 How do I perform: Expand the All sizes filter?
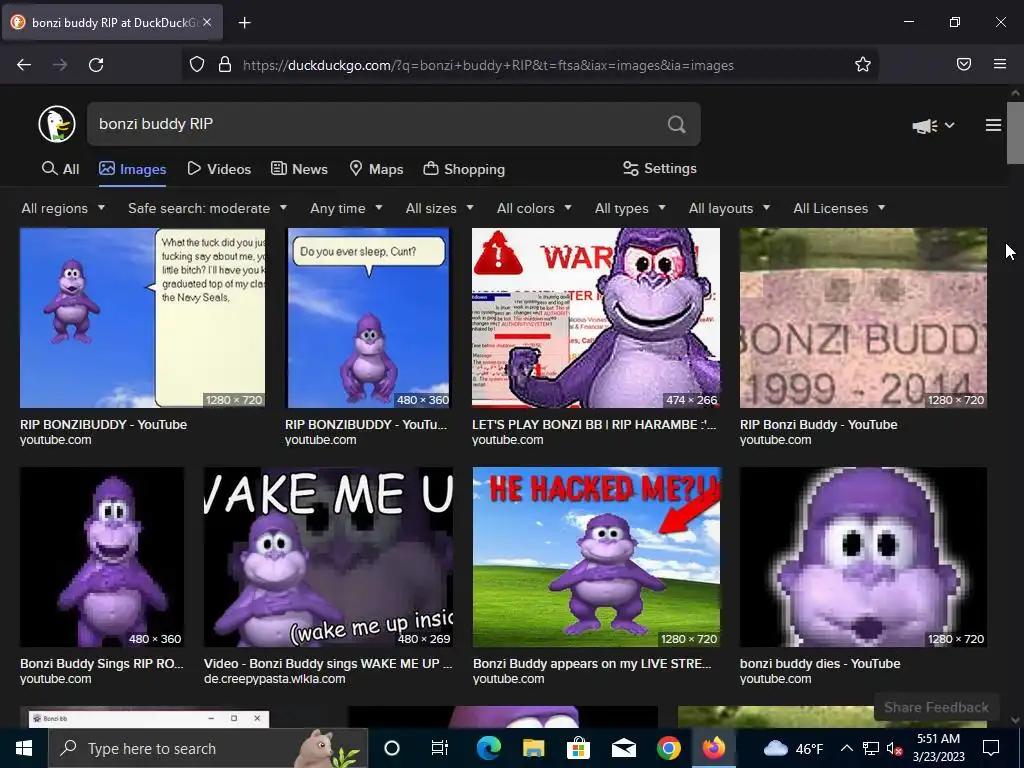440,208
